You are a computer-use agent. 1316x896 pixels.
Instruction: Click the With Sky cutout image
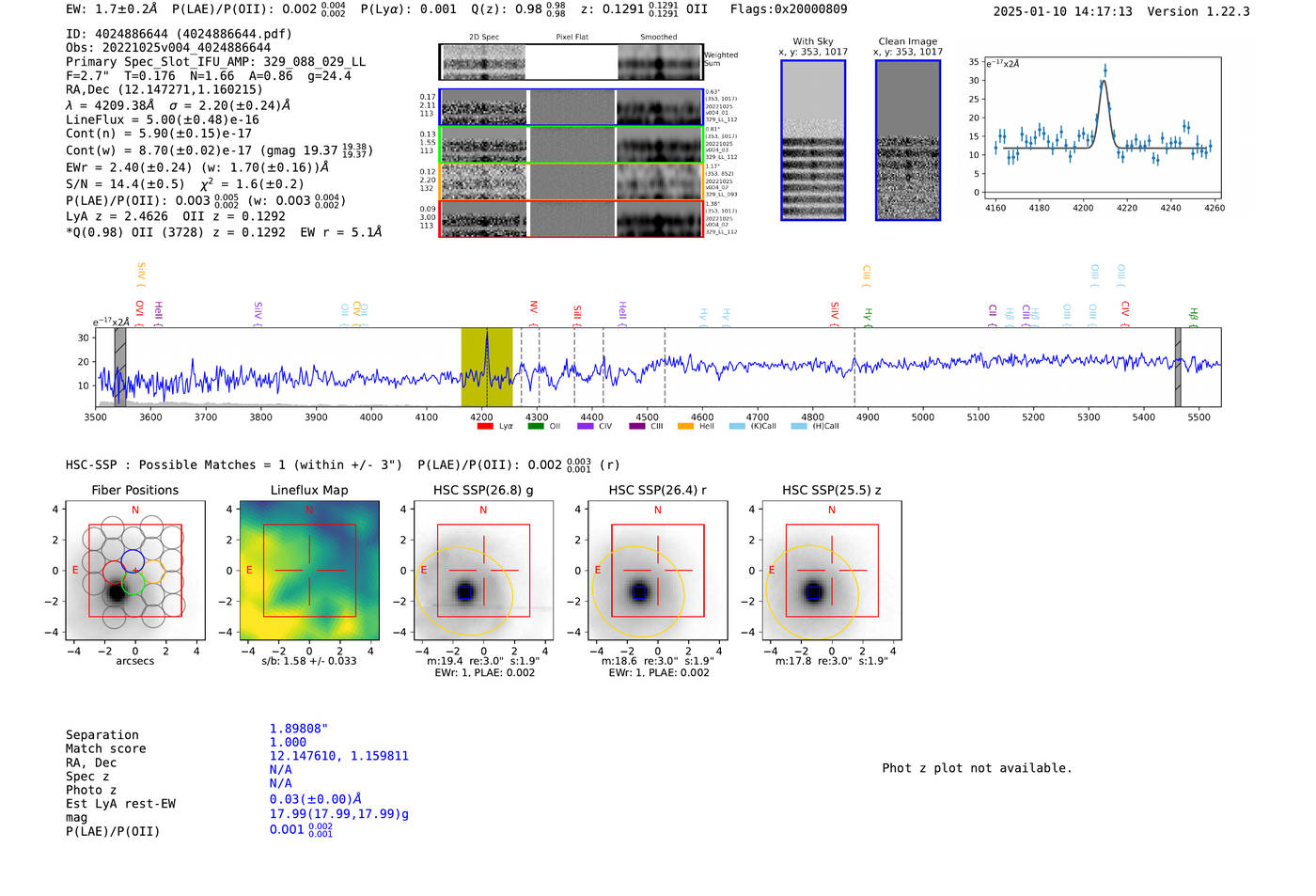[813, 140]
